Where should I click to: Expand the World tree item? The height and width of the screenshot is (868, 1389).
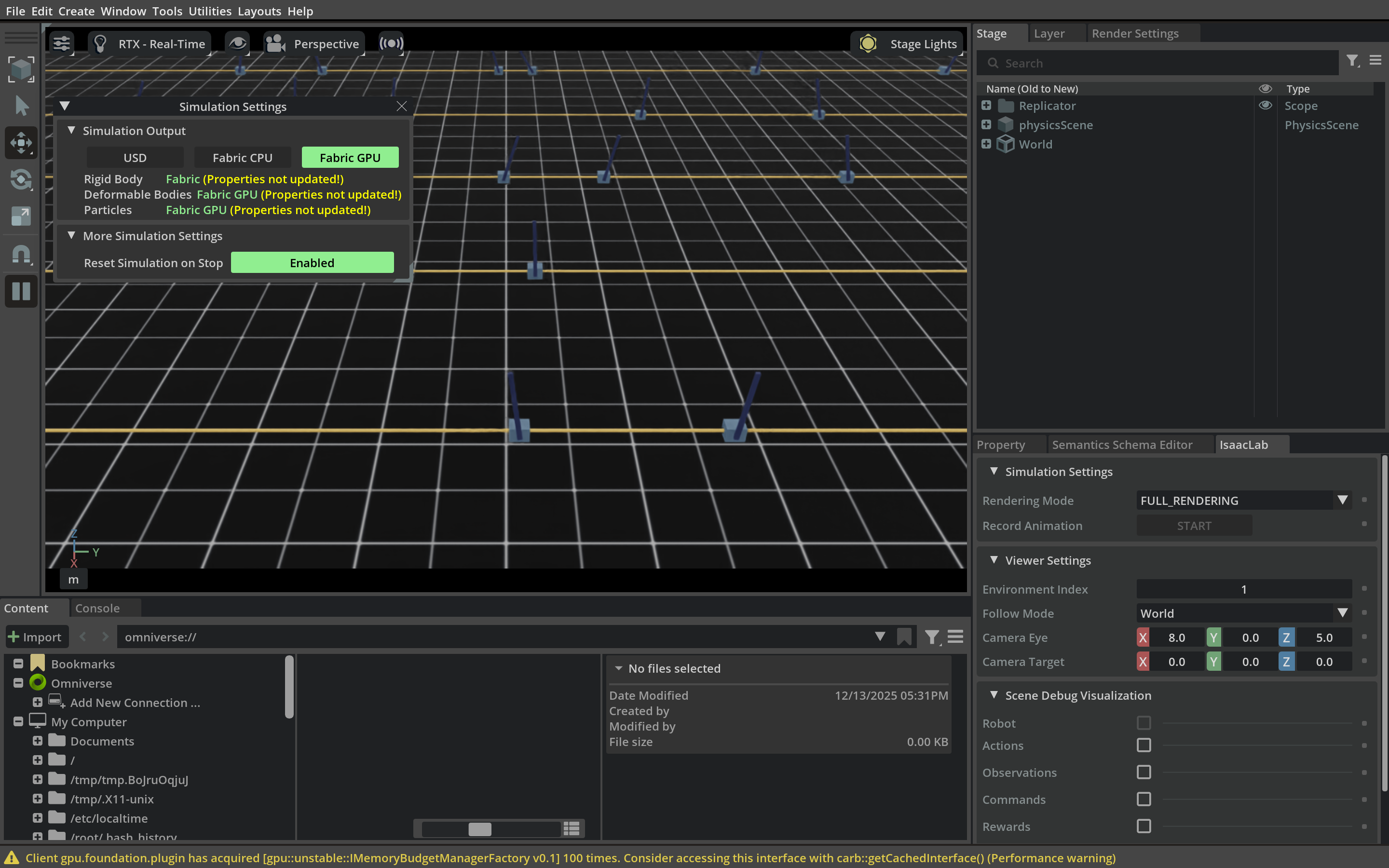pyautogui.click(x=986, y=144)
